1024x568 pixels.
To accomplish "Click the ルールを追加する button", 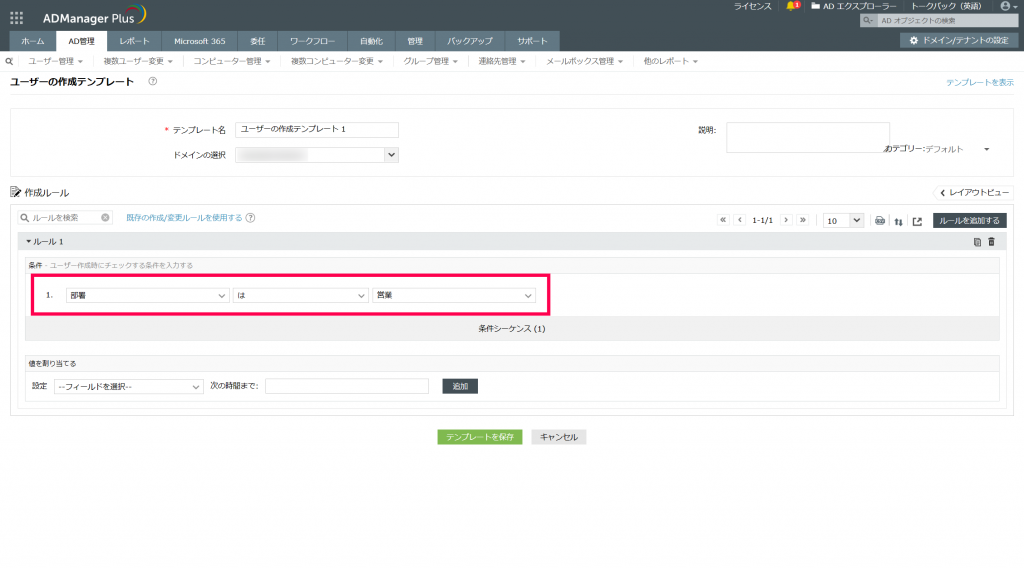I will click(970, 221).
